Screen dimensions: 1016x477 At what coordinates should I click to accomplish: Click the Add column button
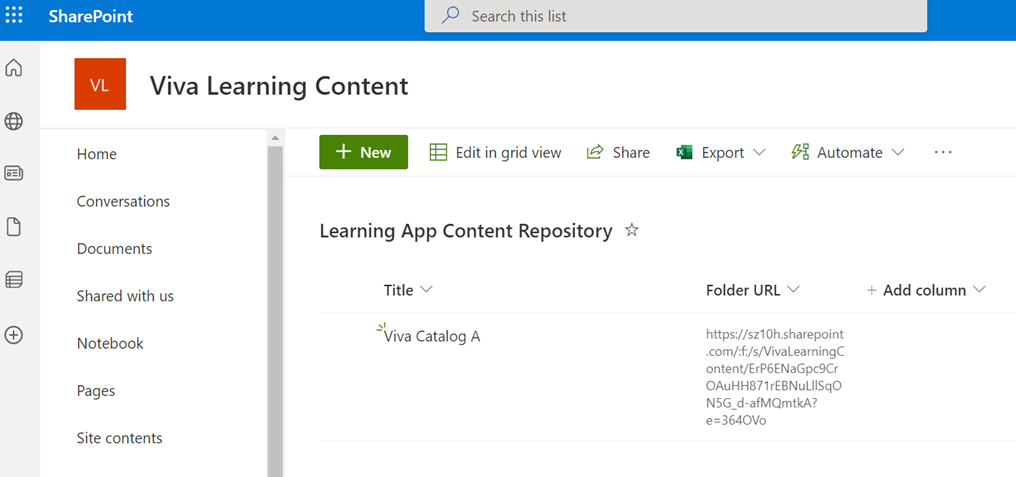(x=926, y=290)
